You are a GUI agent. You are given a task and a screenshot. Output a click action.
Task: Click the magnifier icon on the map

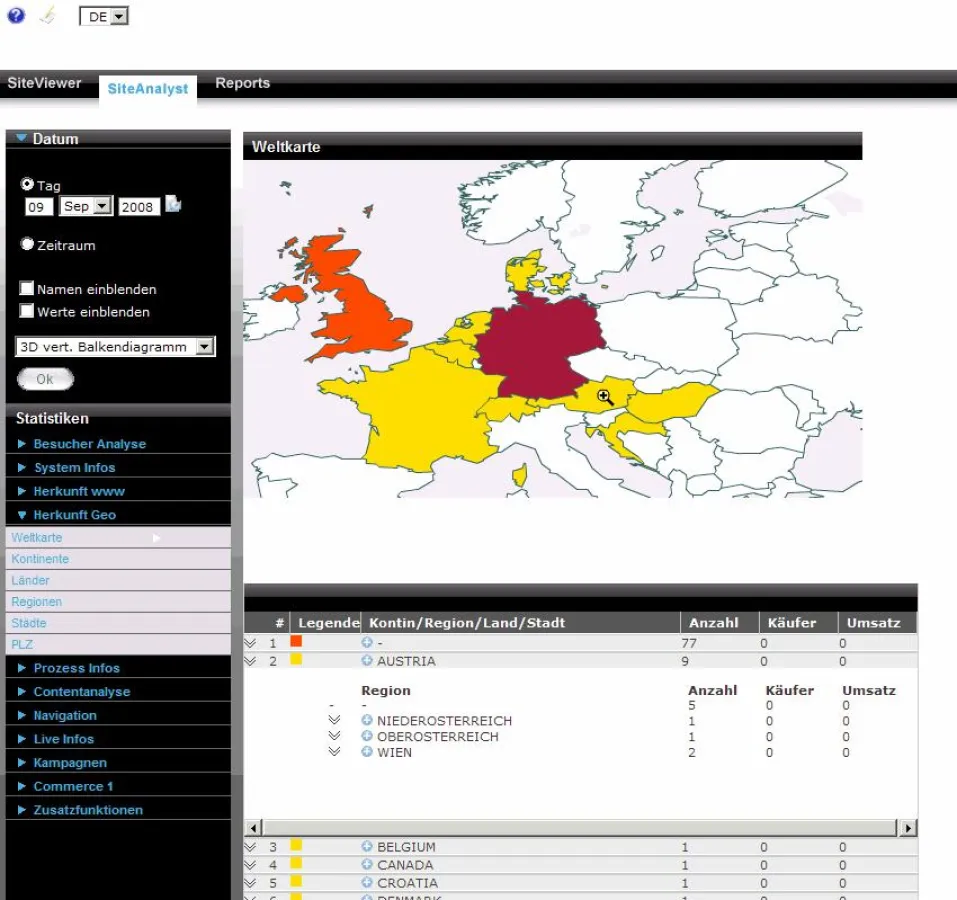pos(604,397)
